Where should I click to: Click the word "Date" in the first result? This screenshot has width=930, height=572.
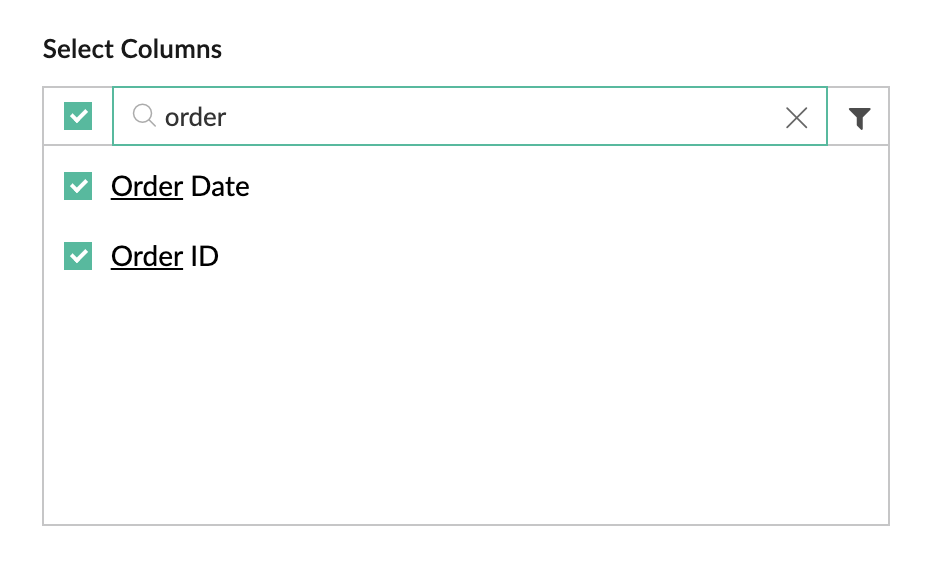(x=220, y=186)
